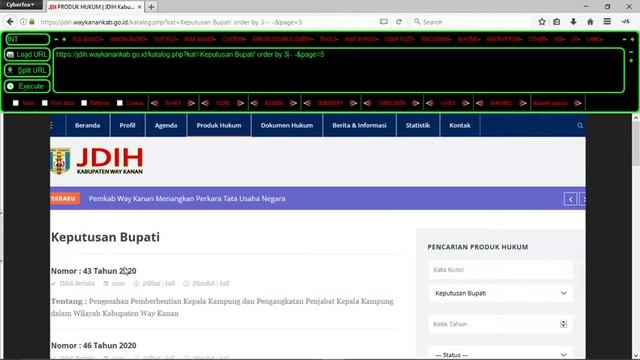The height and width of the screenshot is (360, 640).
Task: Go back using the browser back arrow
Action: point(10,22)
